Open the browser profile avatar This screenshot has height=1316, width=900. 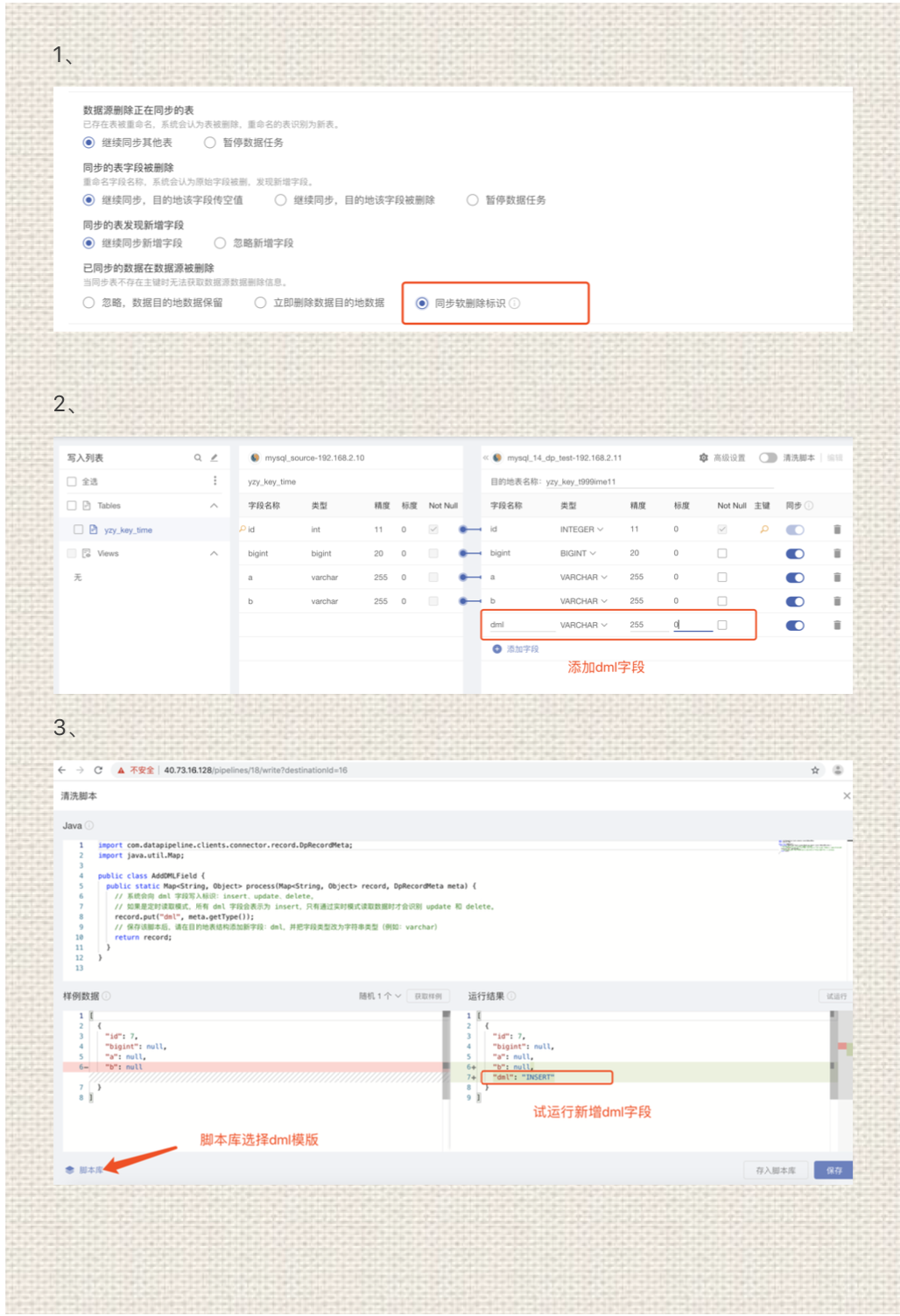coord(838,770)
